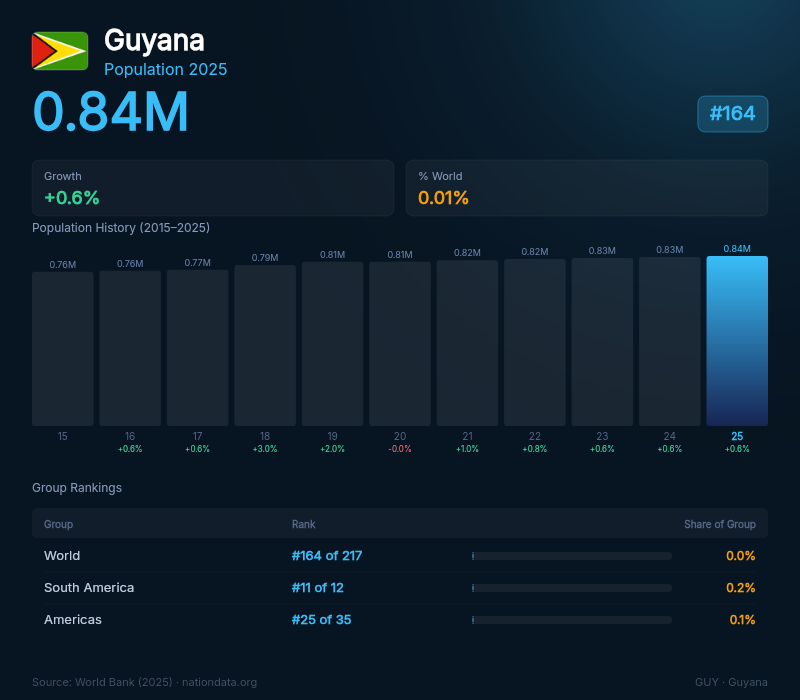Click the Guyana title heading
800x700 pixels.
click(154, 41)
